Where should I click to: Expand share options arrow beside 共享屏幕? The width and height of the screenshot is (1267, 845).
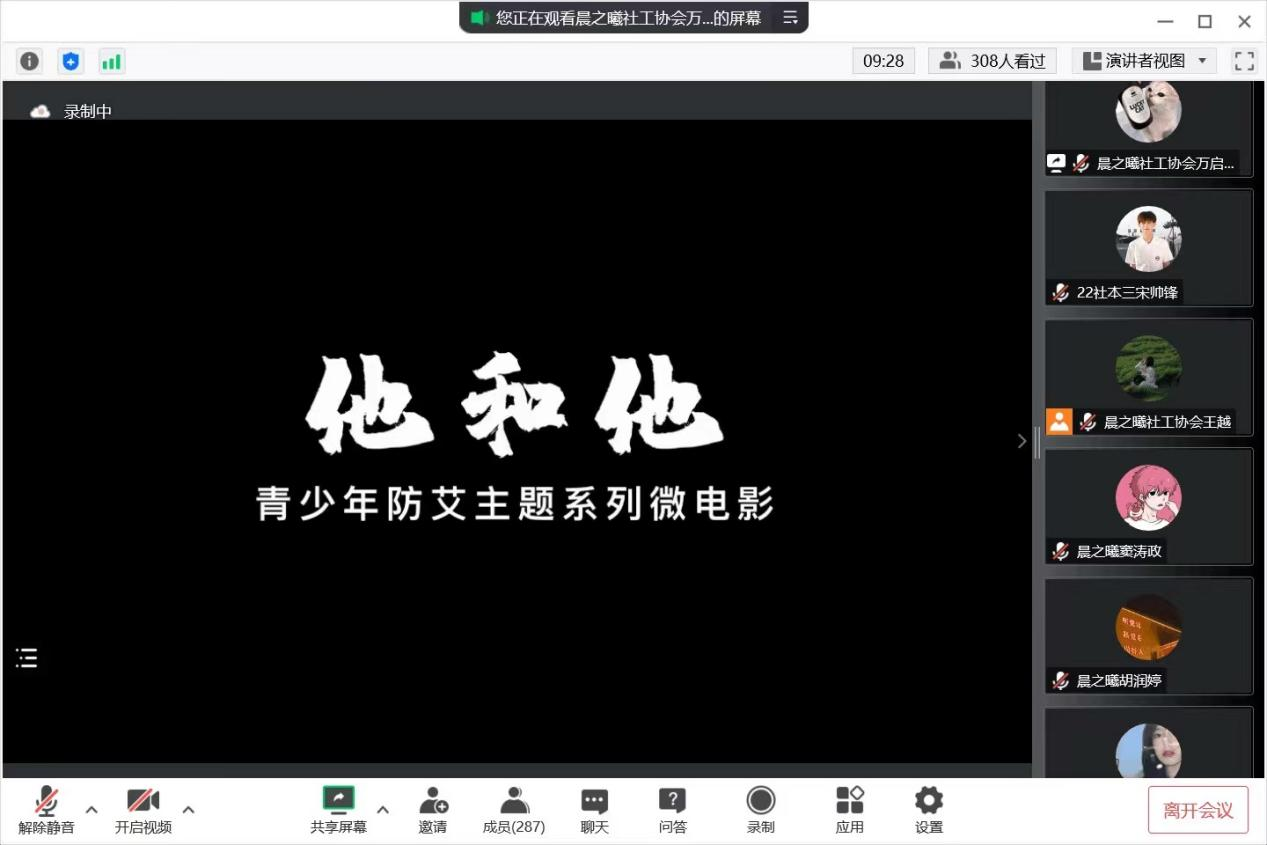(382, 809)
